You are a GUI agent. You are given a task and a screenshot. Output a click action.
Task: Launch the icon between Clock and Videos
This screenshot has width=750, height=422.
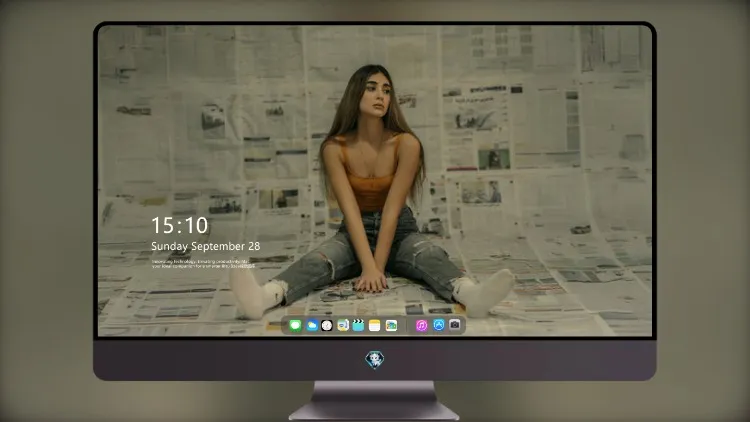tap(343, 325)
